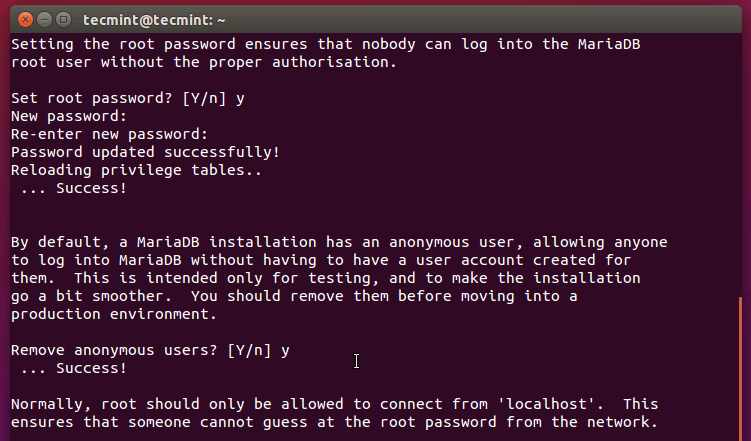Maximize the terminal window
This screenshot has height=441, width=751.
pos(63,18)
